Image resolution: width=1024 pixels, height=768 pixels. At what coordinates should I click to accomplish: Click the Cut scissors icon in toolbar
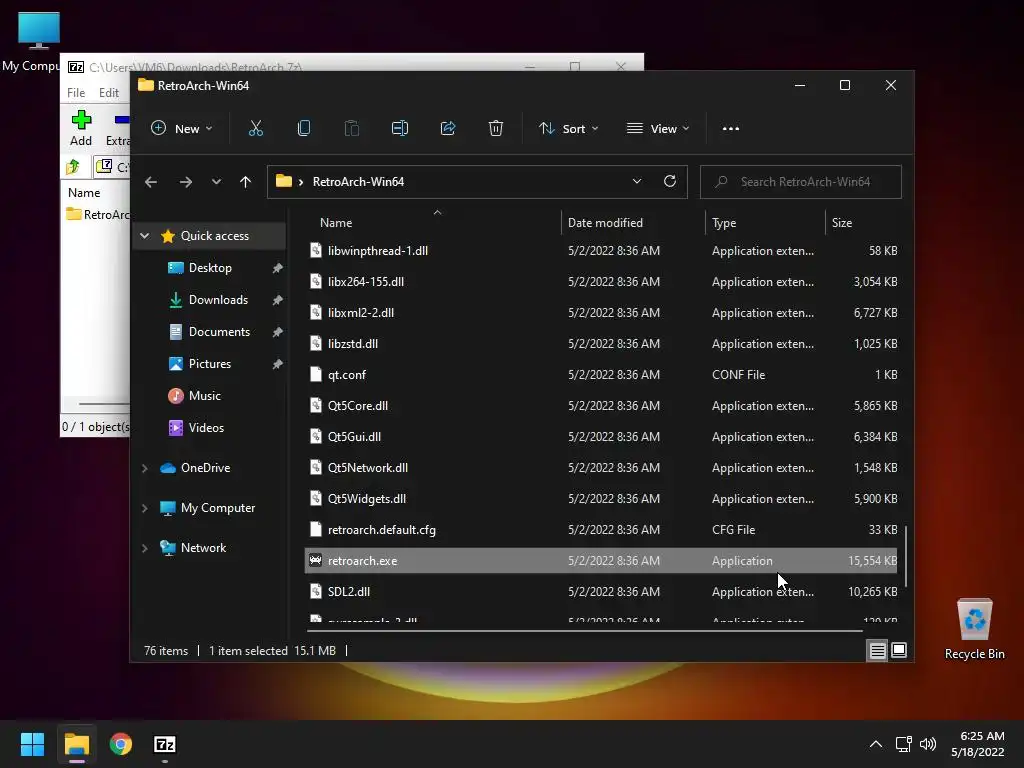tap(255, 129)
